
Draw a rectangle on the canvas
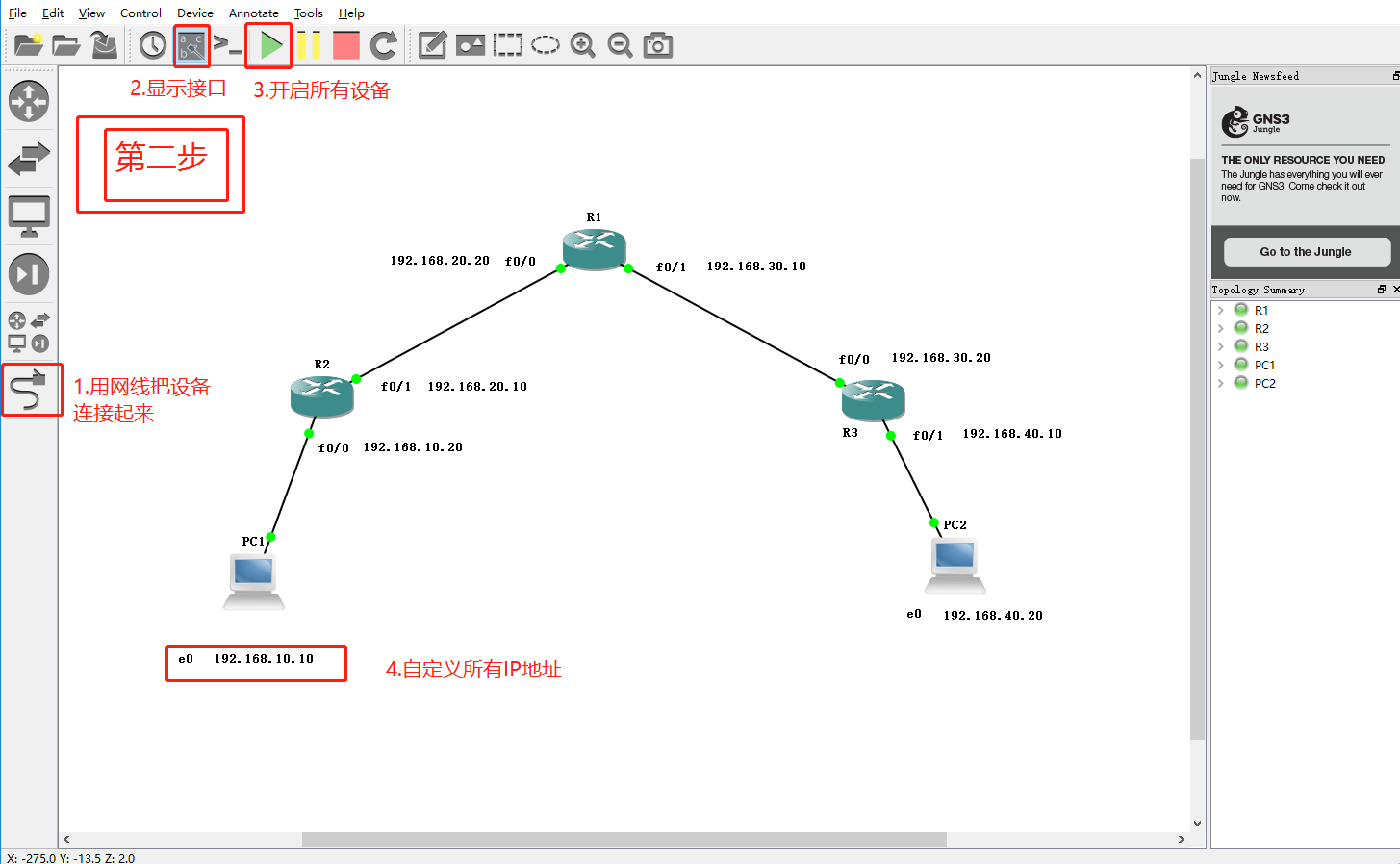pos(508,44)
